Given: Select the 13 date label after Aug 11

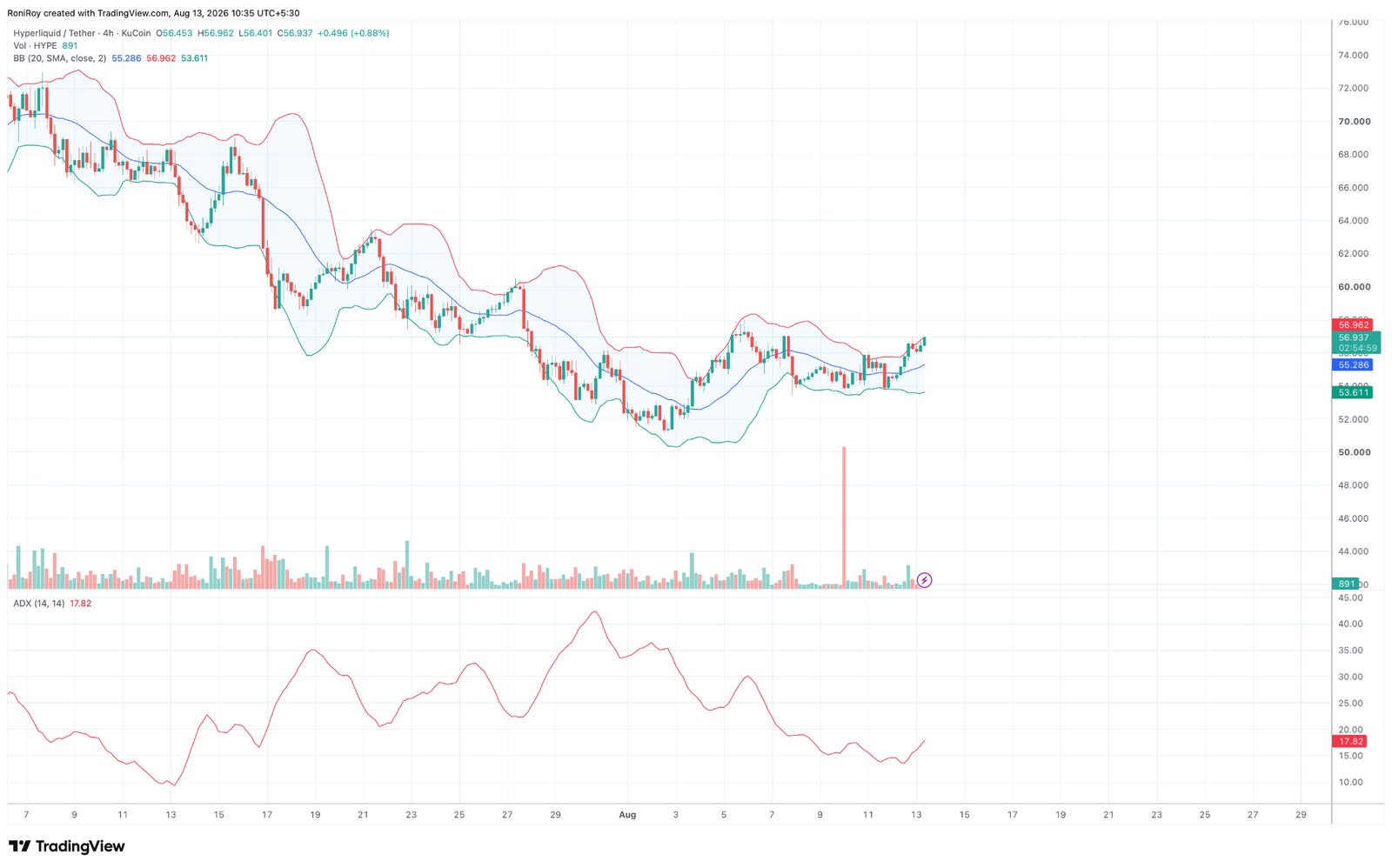Looking at the screenshot, I should coord(916,815).
